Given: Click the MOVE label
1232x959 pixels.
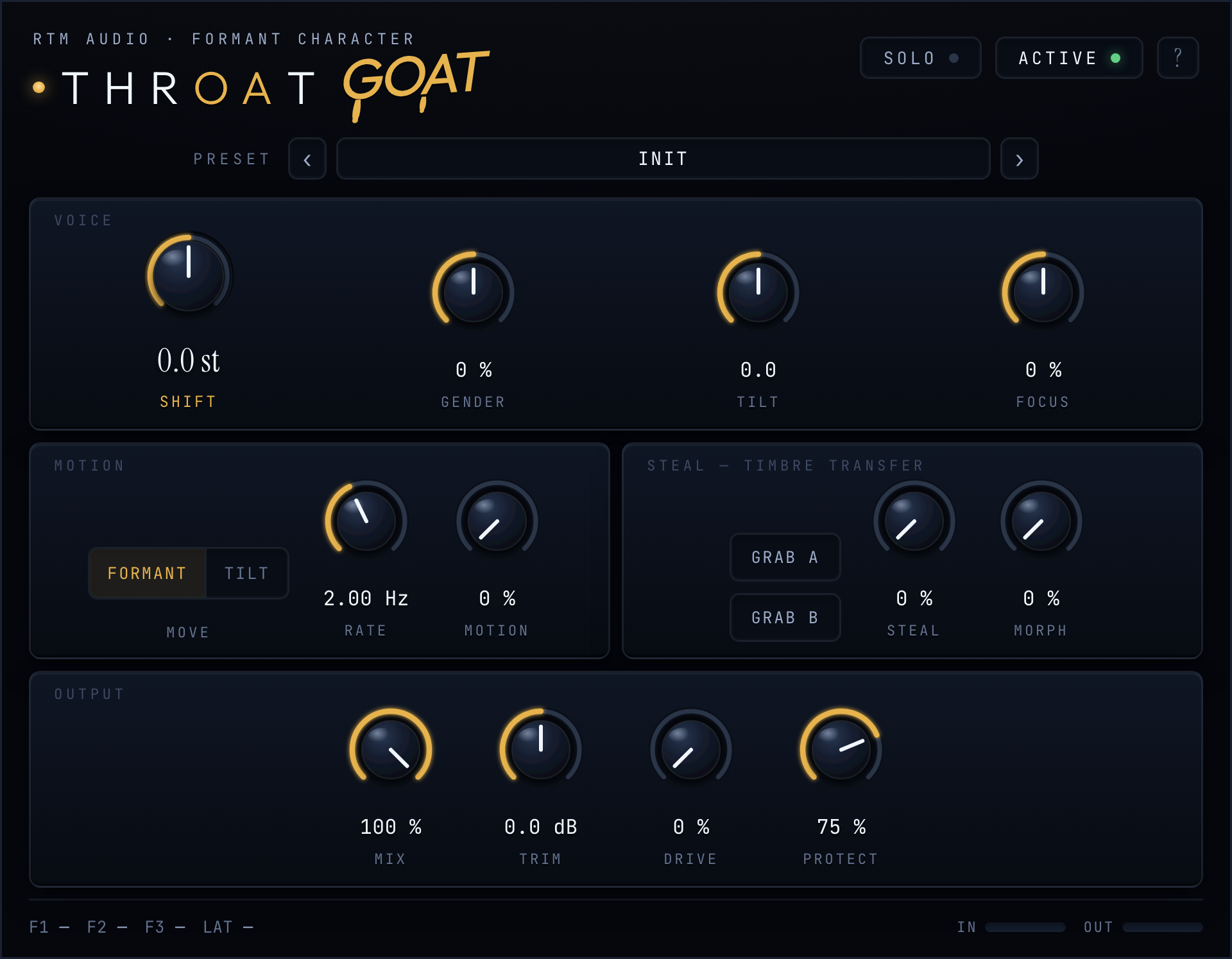Looking at the screenshot, I should (188, 632).
